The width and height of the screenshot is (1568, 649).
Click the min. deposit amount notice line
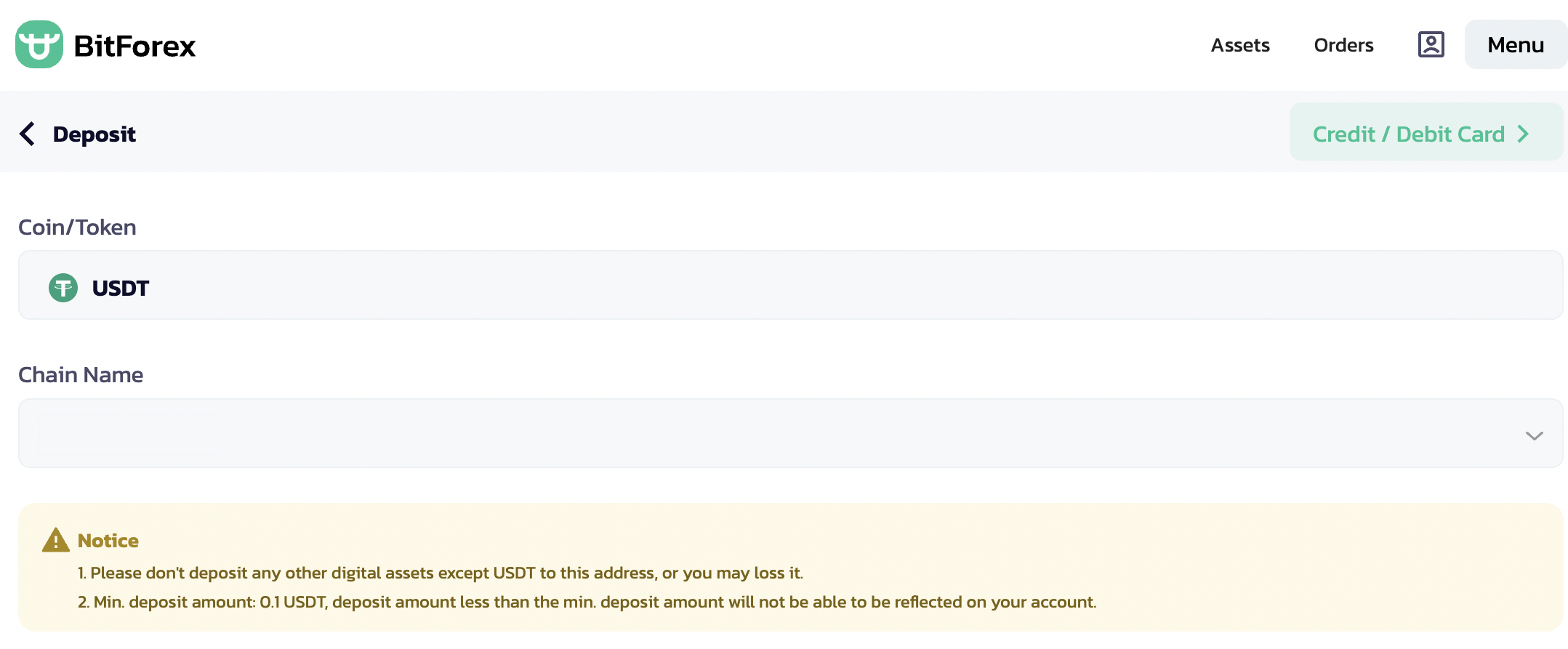(587, 602)
